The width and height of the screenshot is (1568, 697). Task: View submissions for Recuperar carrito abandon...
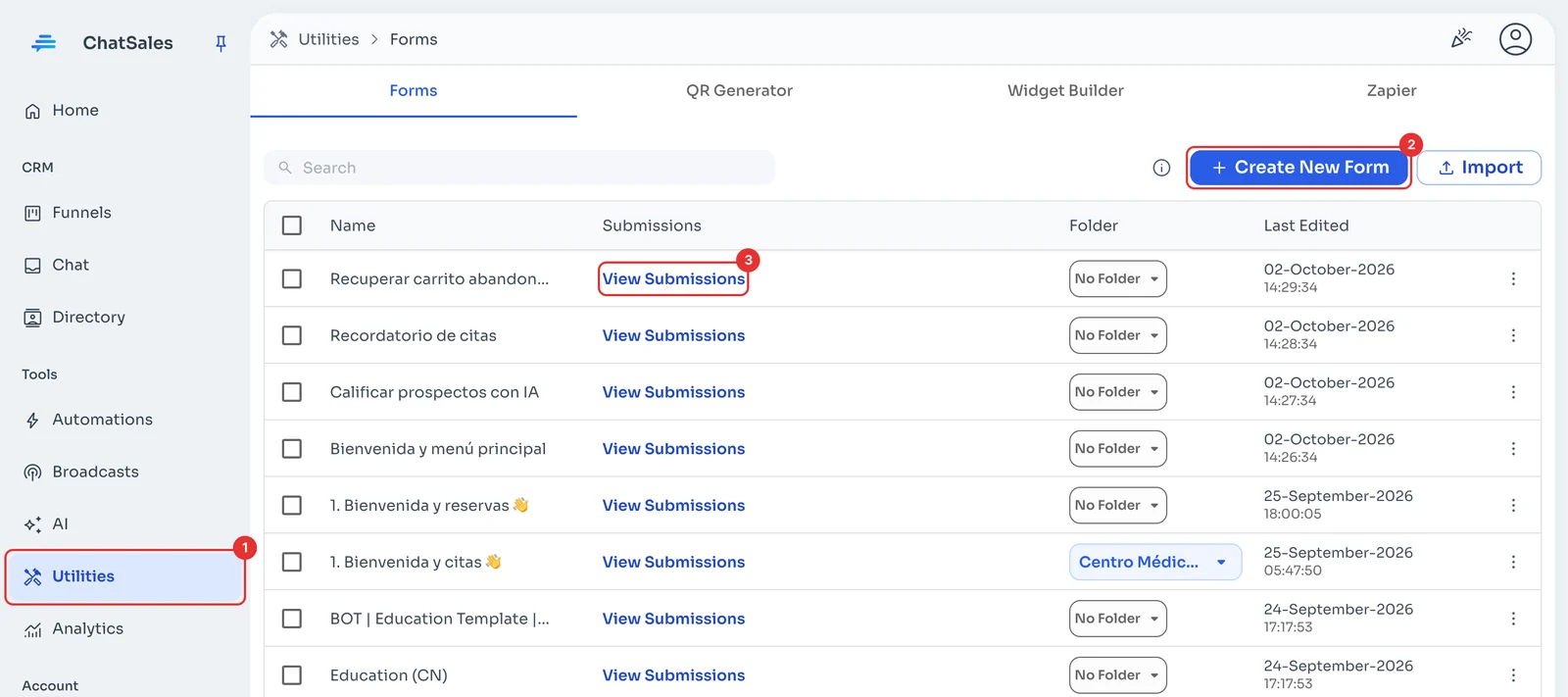673,278
